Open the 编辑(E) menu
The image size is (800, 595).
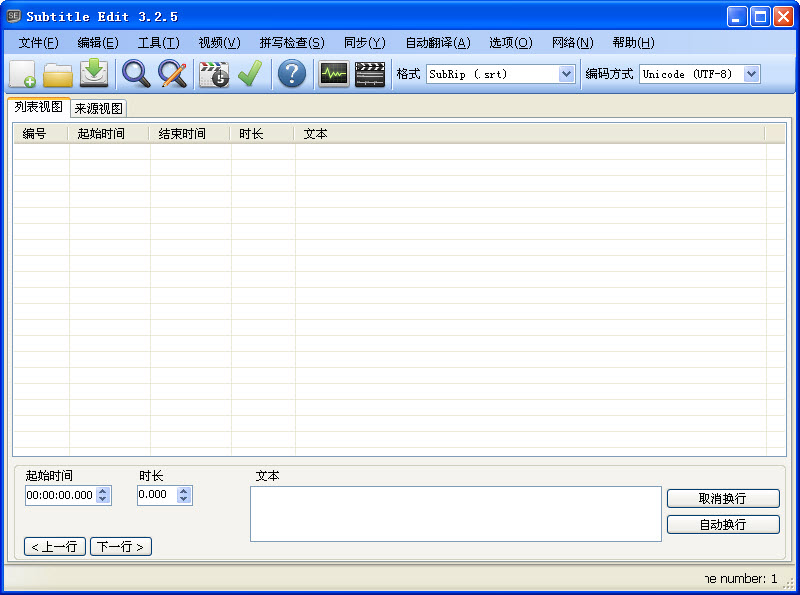(98, 43)
